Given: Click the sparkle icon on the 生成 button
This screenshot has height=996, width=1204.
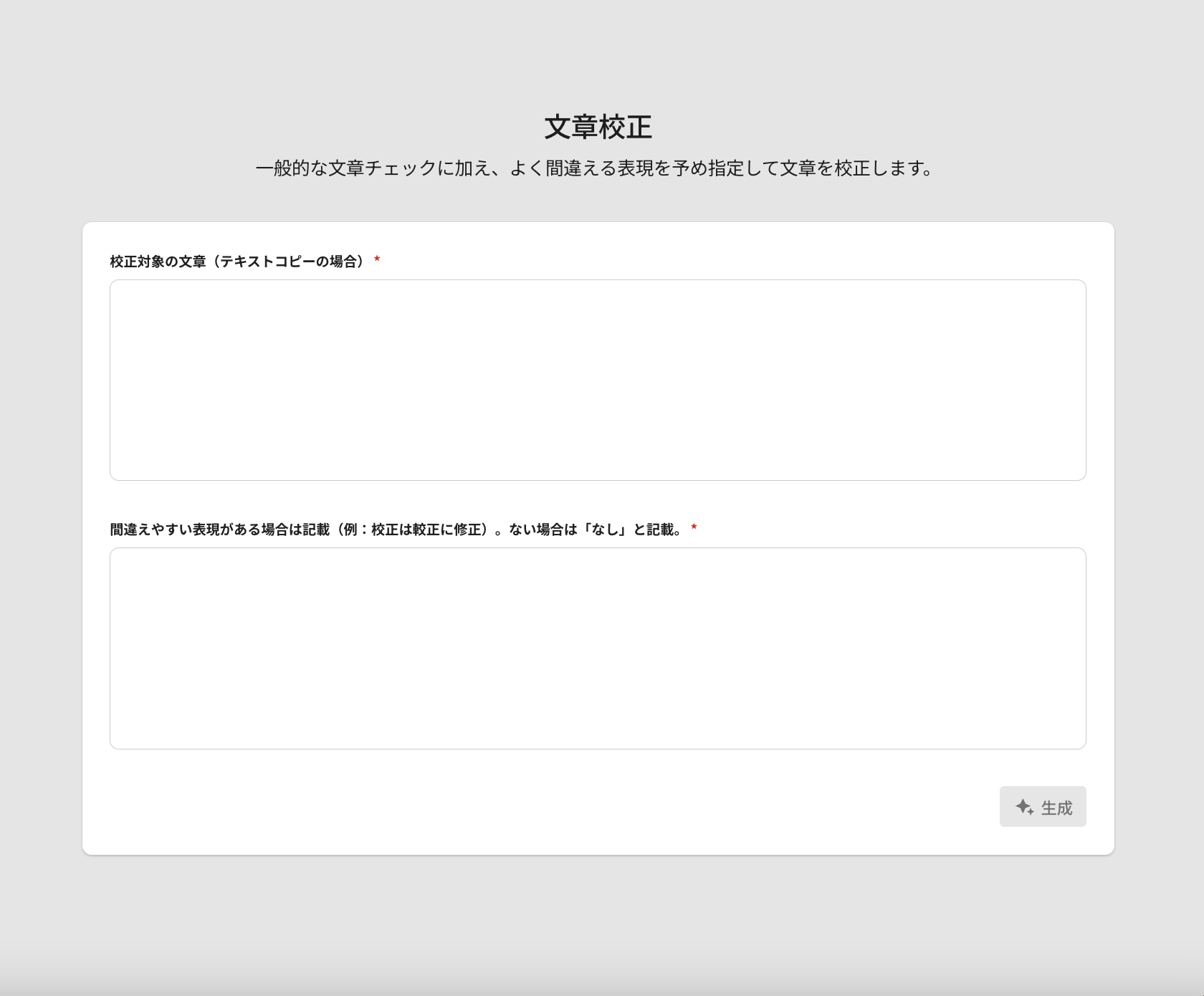Looking at the screenshot, I should (1024, 807).
